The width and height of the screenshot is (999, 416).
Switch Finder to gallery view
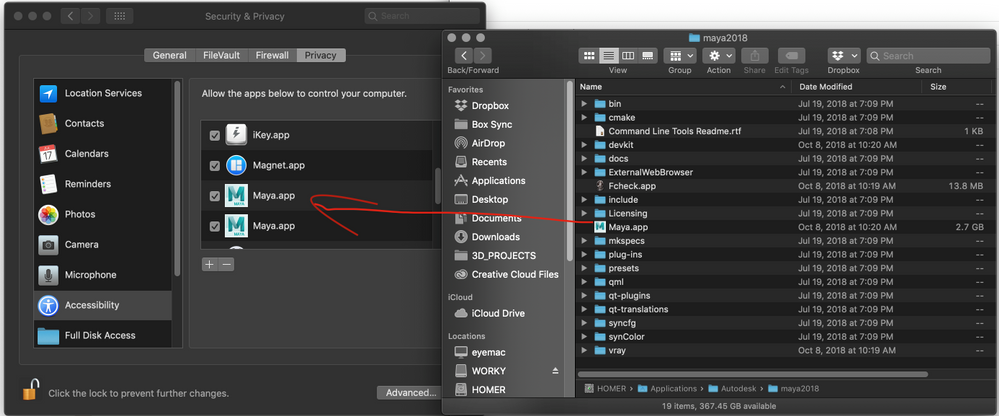[648, 55]
